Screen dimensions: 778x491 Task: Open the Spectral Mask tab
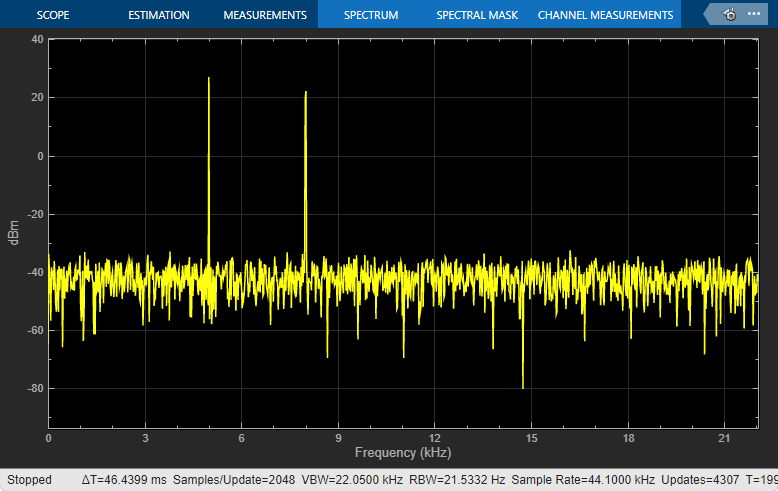pos(477,15)
